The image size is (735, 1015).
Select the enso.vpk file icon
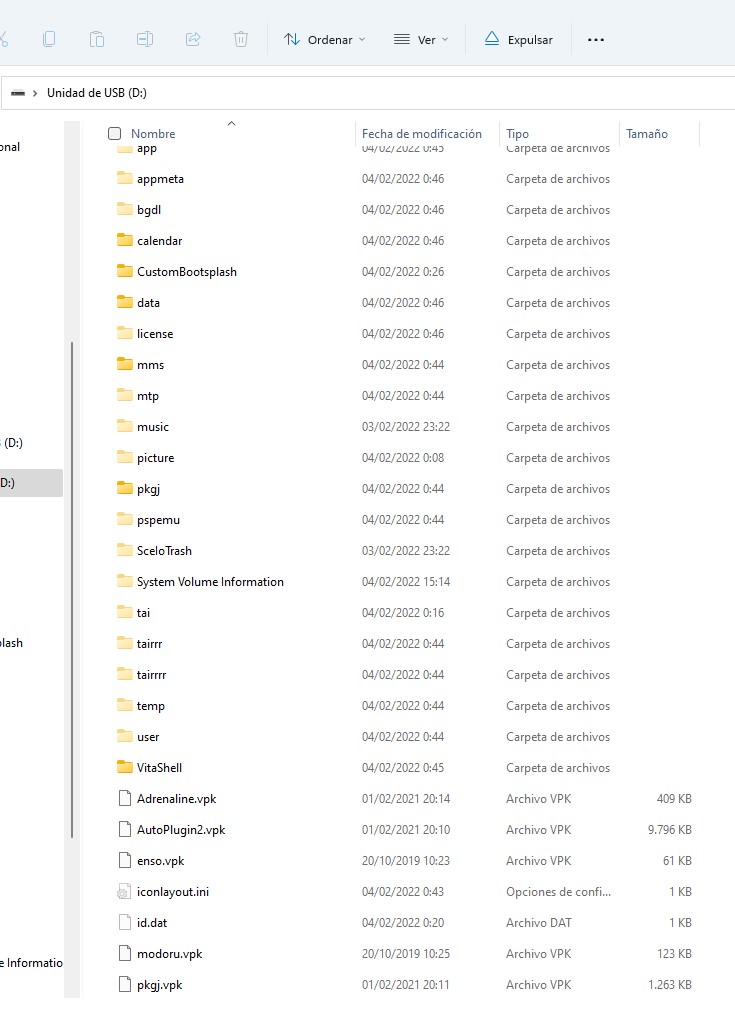click(124, 860)
